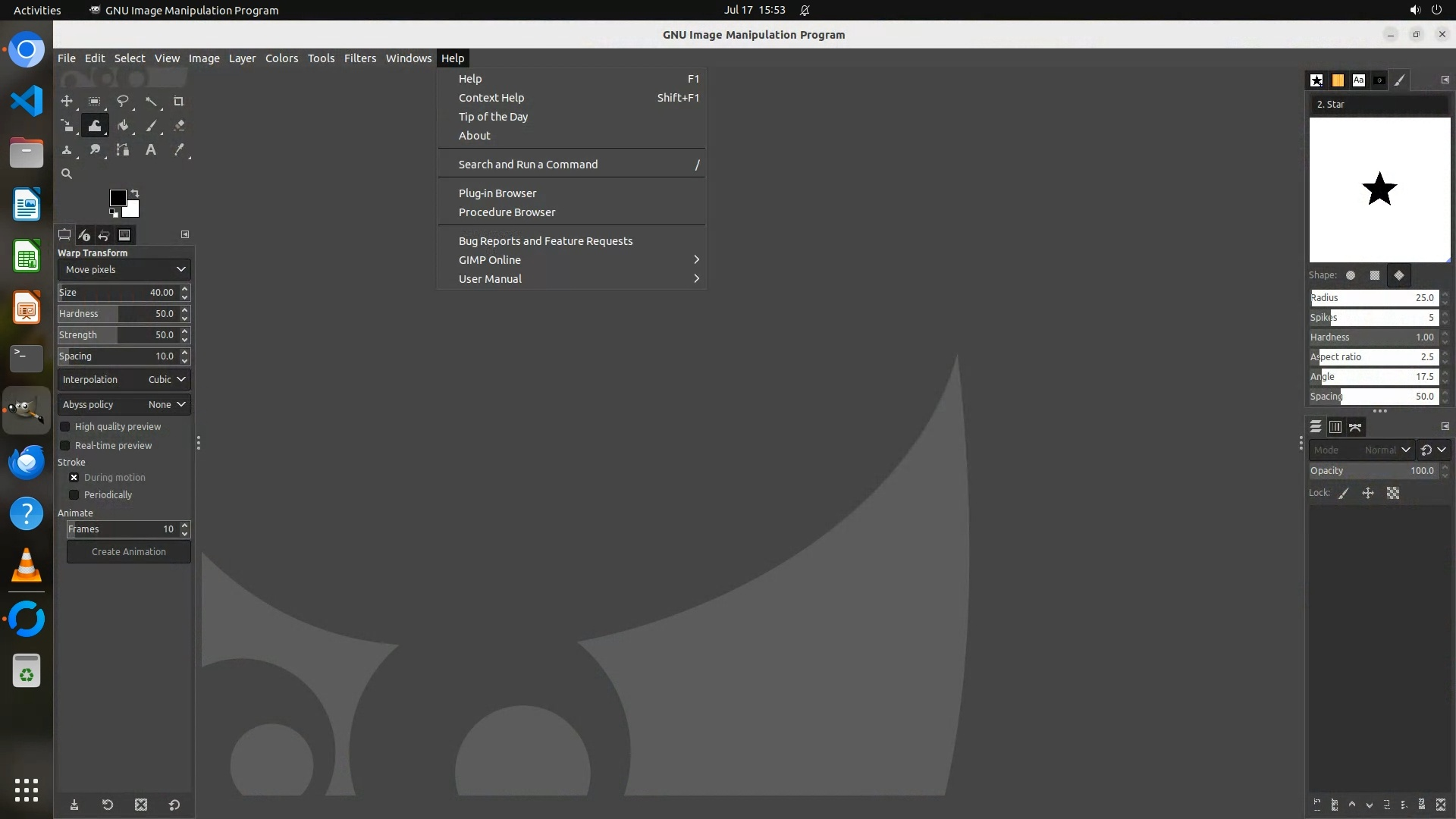This screenshot has height=819, width=1456.
Task: Click the black foreground color swatch
Action: tap(118, 198)
